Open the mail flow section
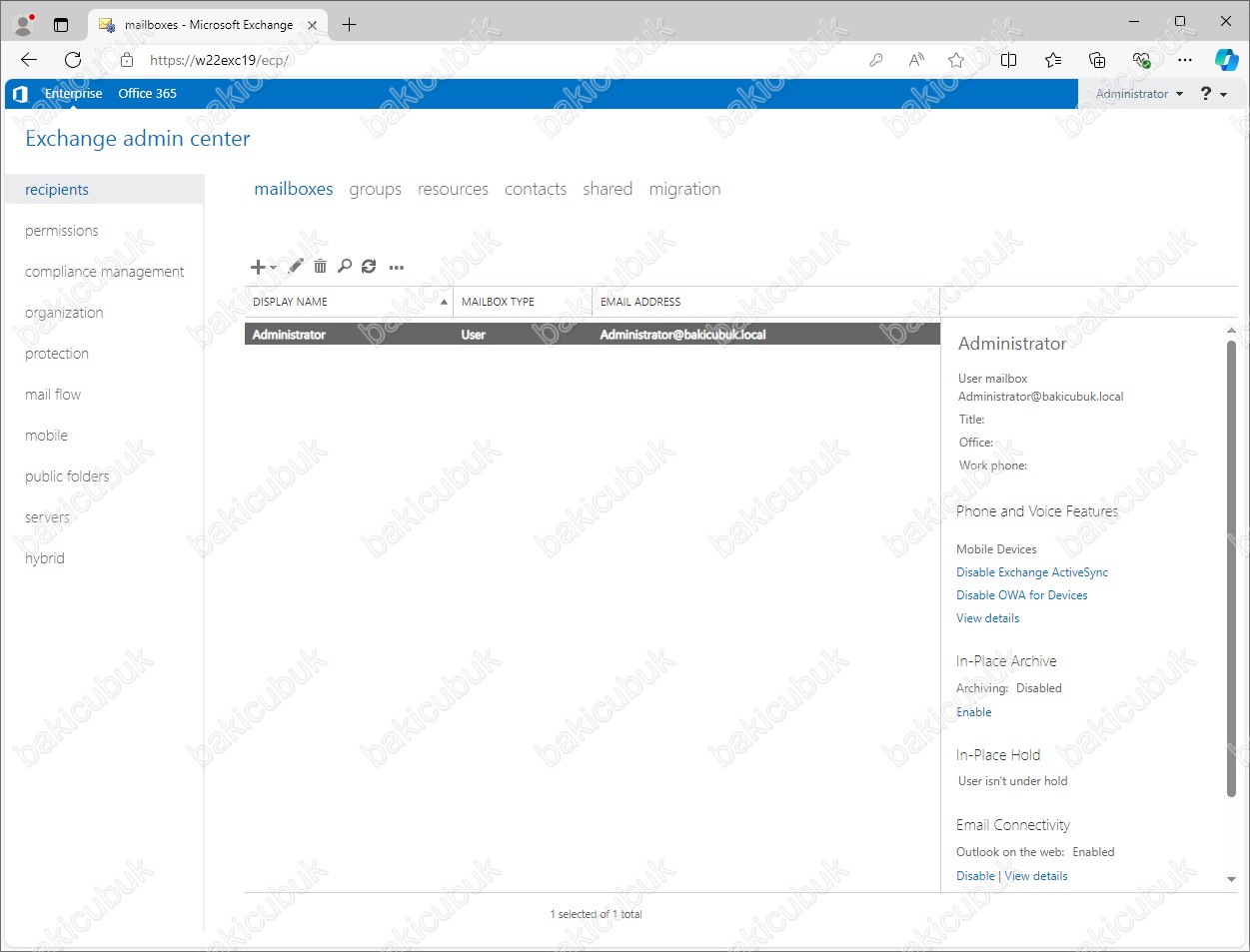 tap(53, 395)
